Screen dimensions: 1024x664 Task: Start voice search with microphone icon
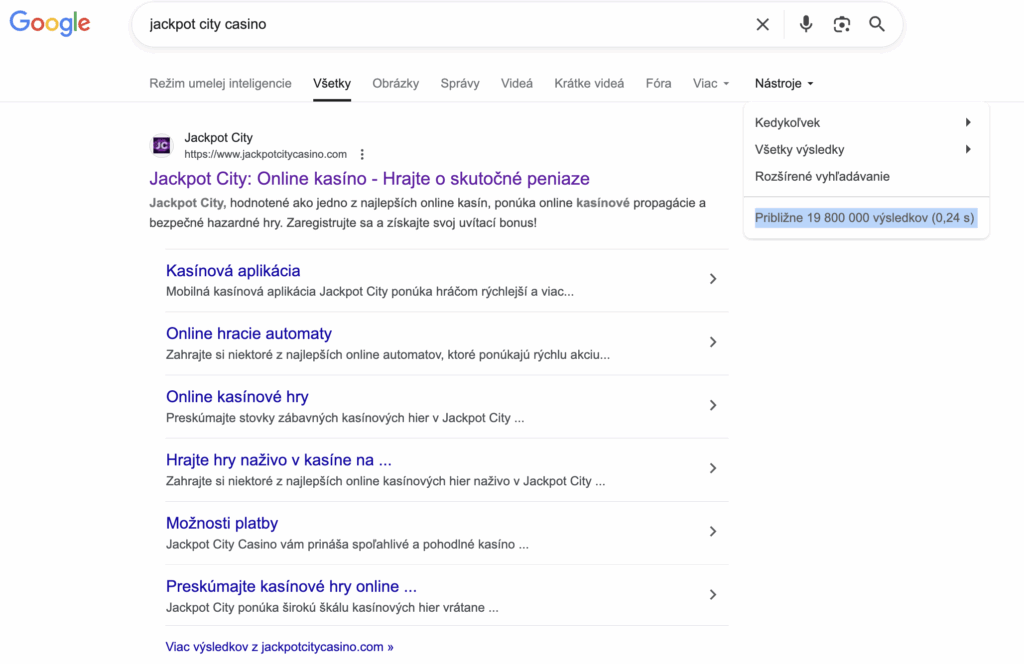click(x=806, y=24)
